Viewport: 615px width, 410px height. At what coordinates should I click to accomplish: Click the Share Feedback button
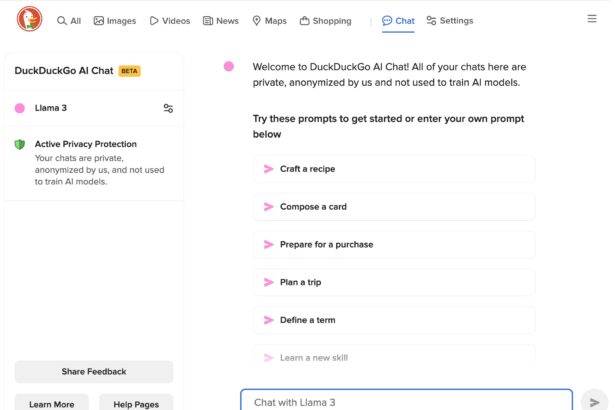(94, 372)
